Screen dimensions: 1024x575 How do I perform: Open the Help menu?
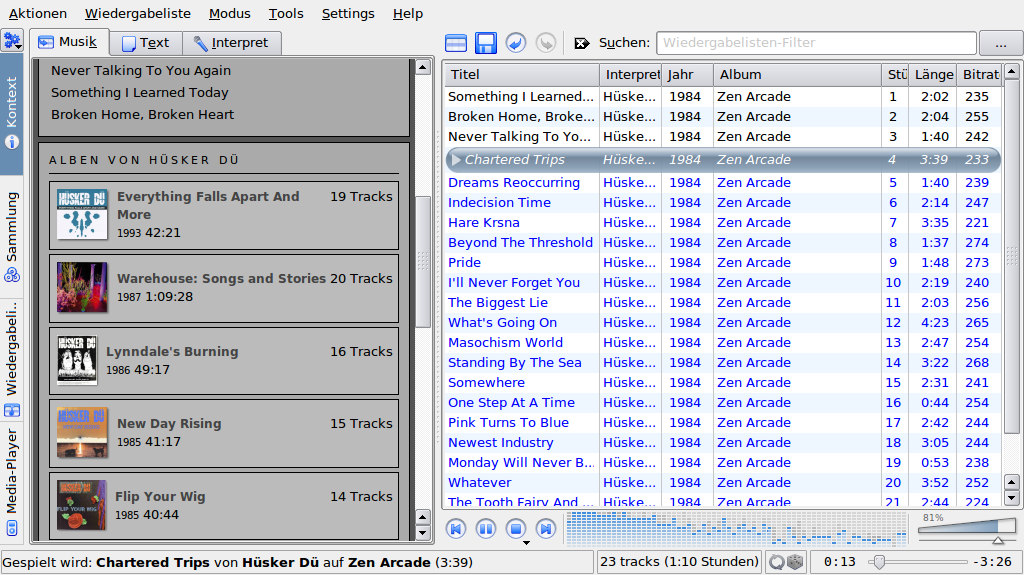[408, 14]
